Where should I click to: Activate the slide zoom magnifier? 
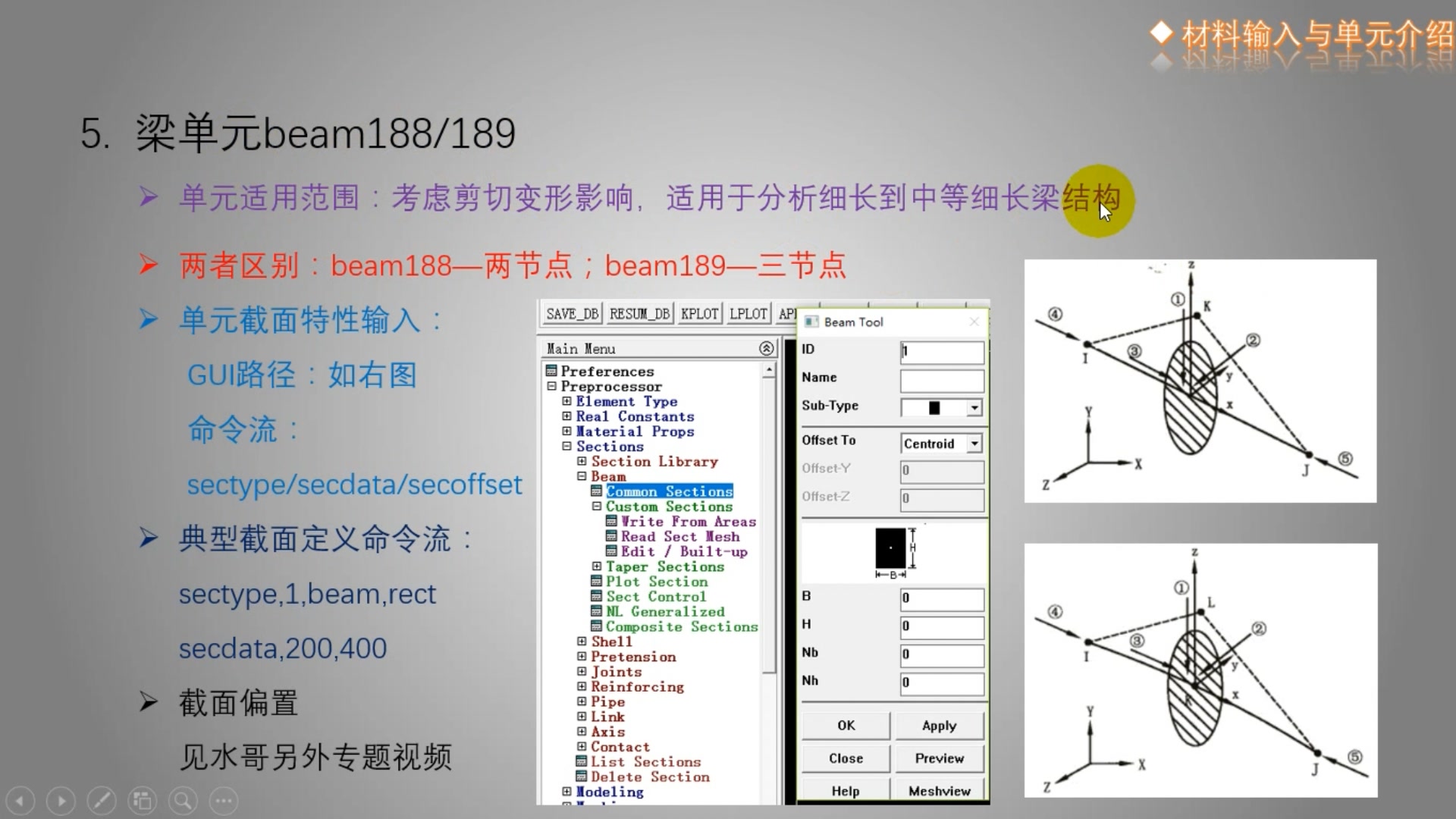183,801
